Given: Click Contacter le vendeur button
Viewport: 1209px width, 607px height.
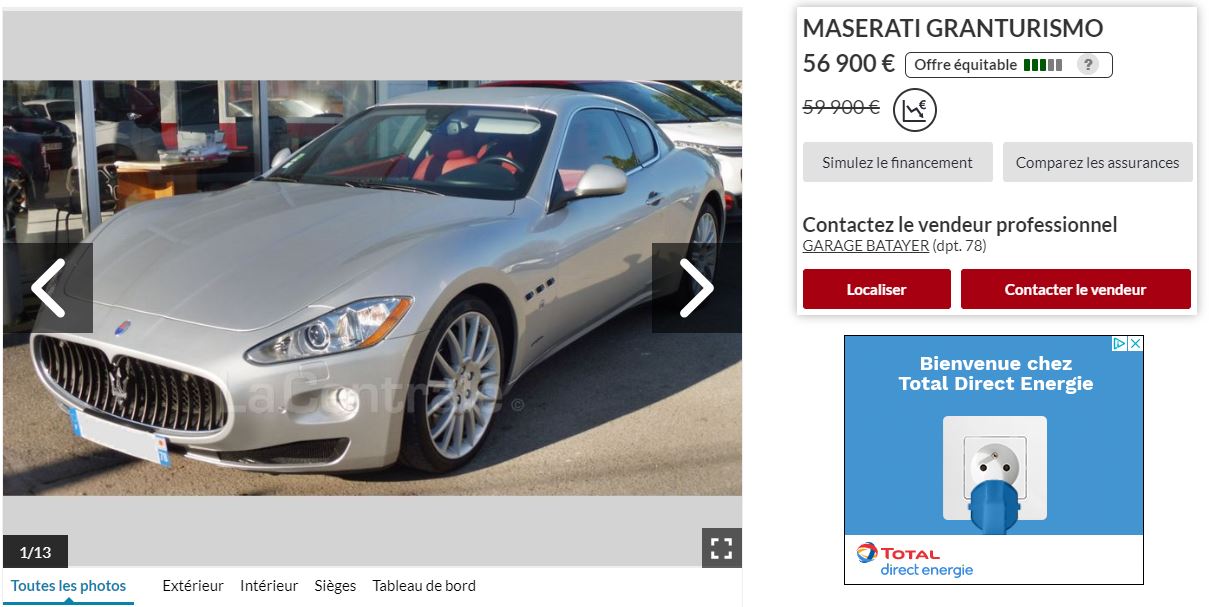Looking at the screenshot, I should pos(1075,289).
